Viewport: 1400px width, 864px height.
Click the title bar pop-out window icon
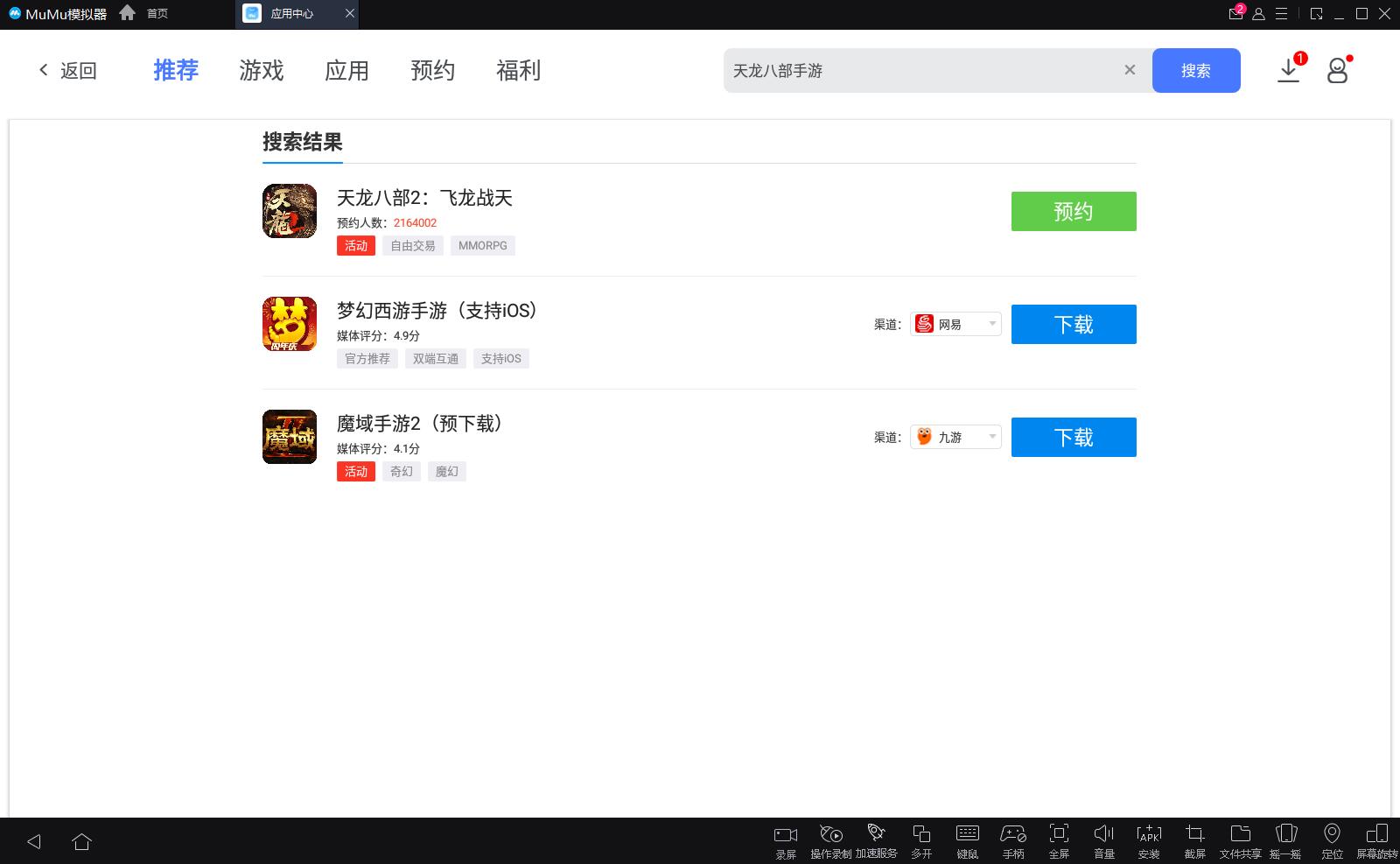[1316, 14]
